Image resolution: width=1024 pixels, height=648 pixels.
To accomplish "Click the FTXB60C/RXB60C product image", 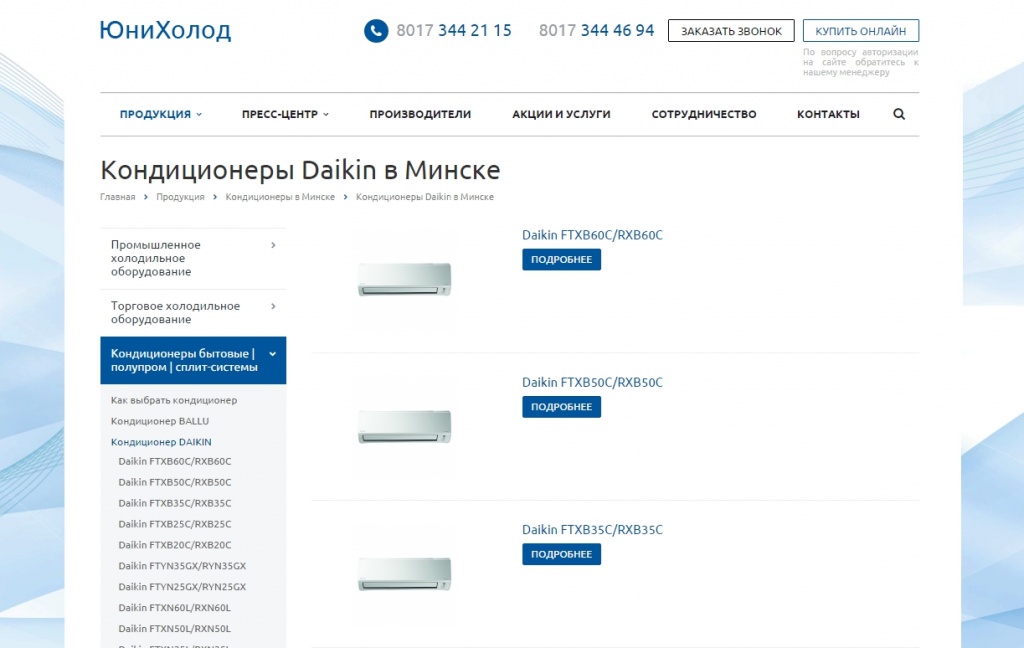I will tap(405, 279).
